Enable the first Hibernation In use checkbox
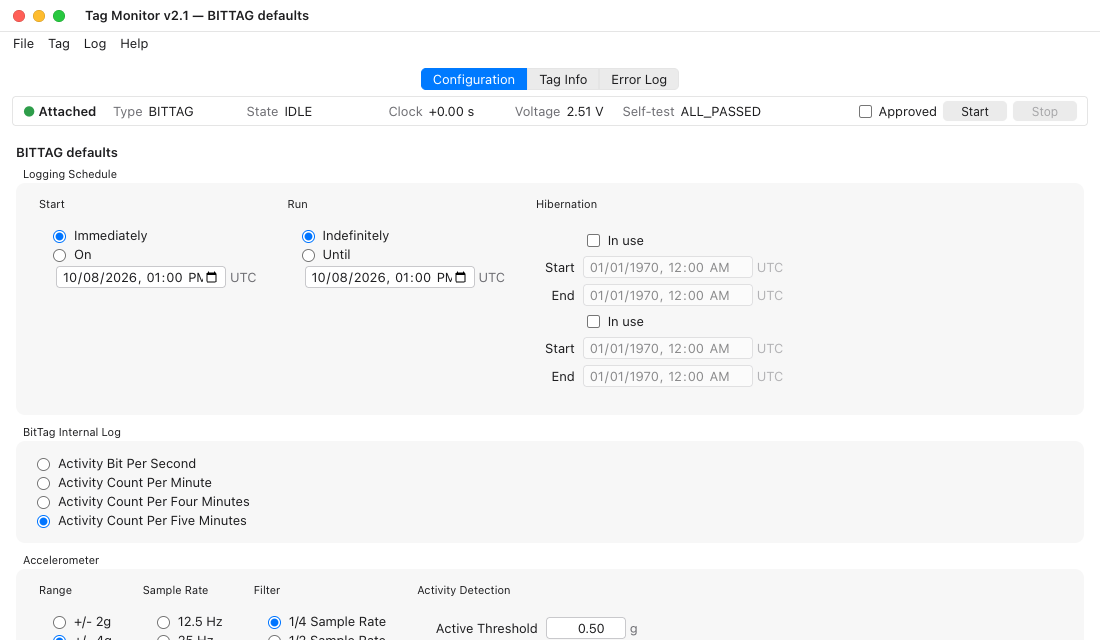 [593, 241]
